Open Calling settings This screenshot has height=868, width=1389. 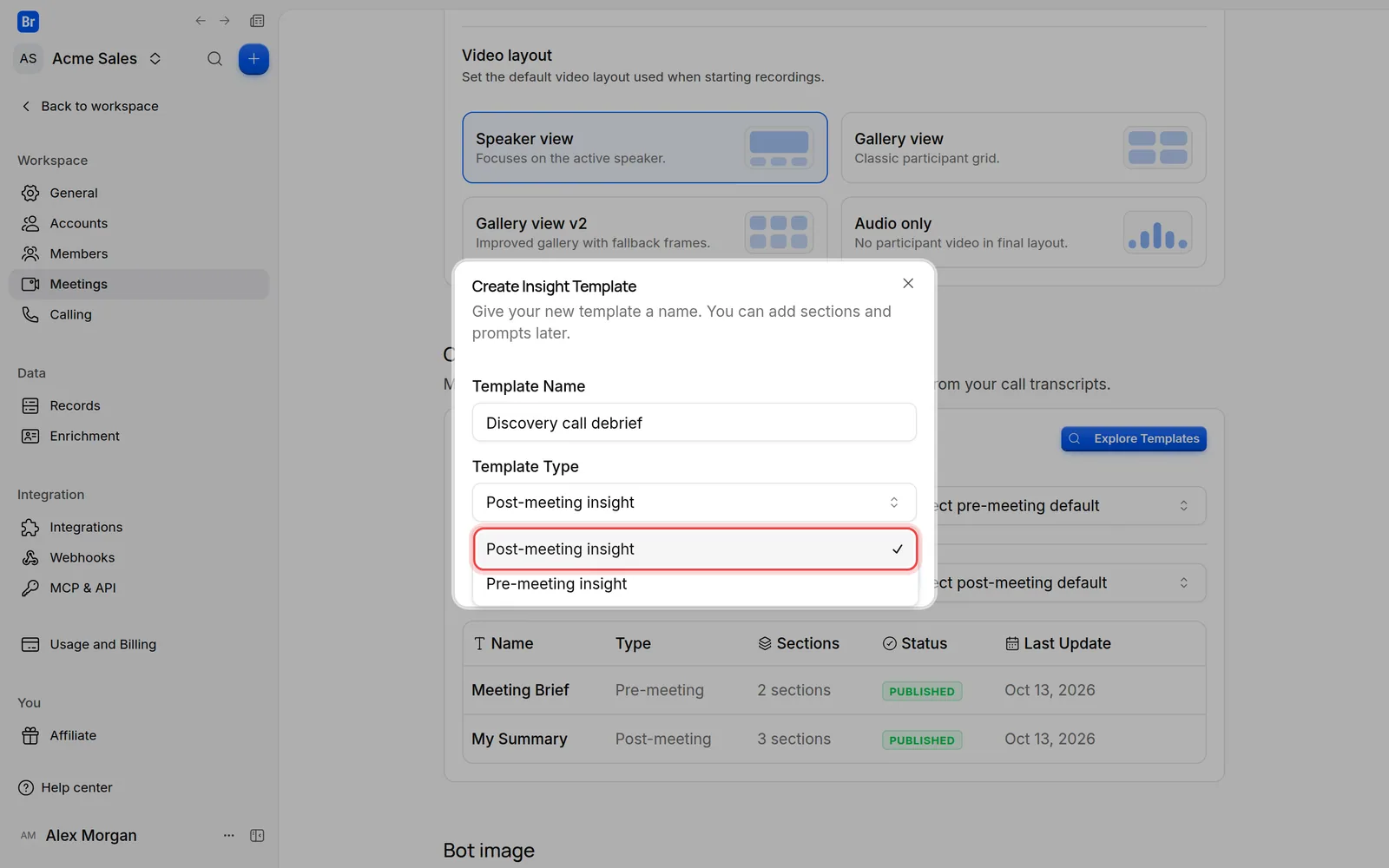(139, 314)
